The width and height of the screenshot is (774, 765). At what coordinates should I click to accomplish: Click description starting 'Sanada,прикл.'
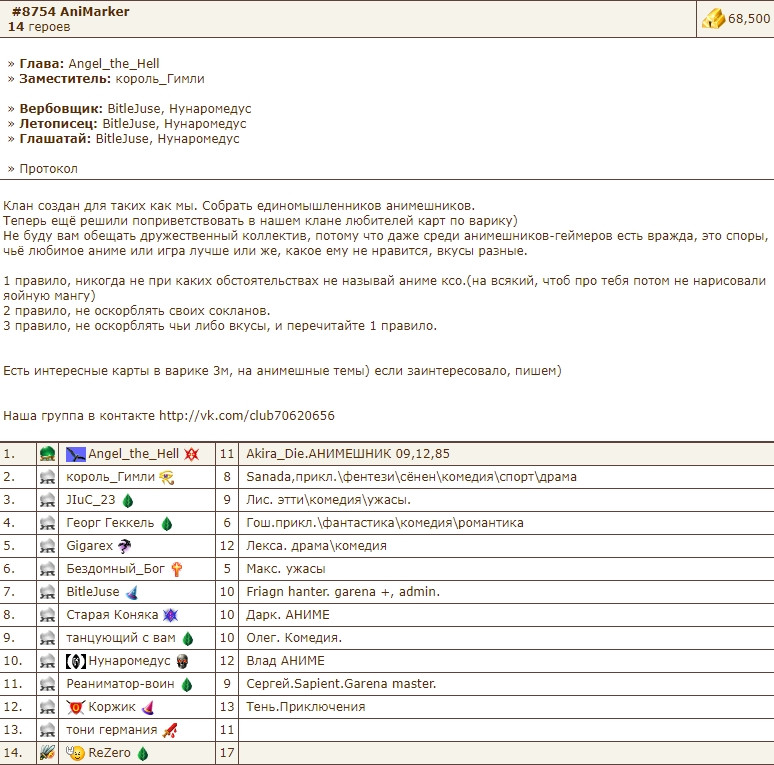[411, 477]
